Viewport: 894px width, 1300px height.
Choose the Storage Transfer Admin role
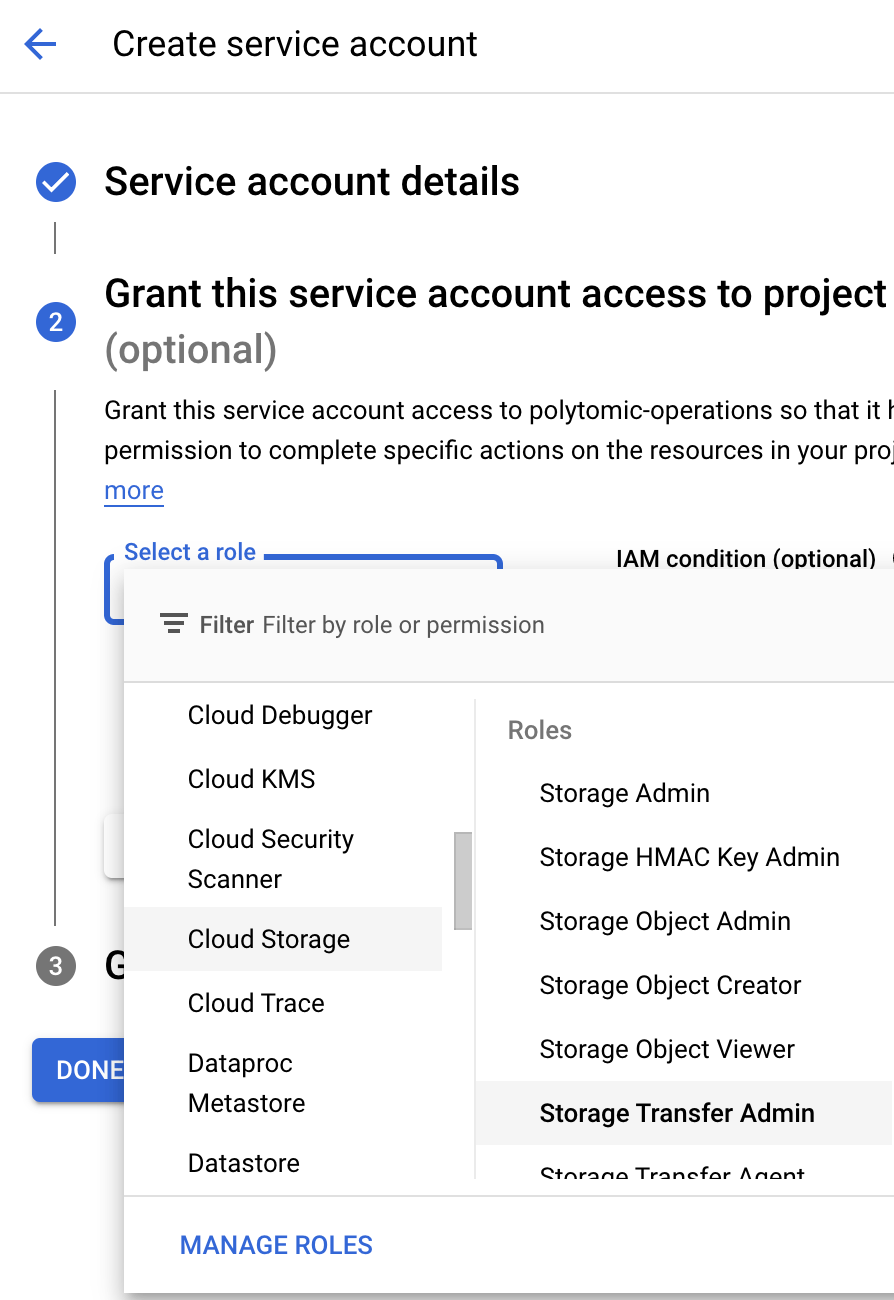[x=677, y=1113]
